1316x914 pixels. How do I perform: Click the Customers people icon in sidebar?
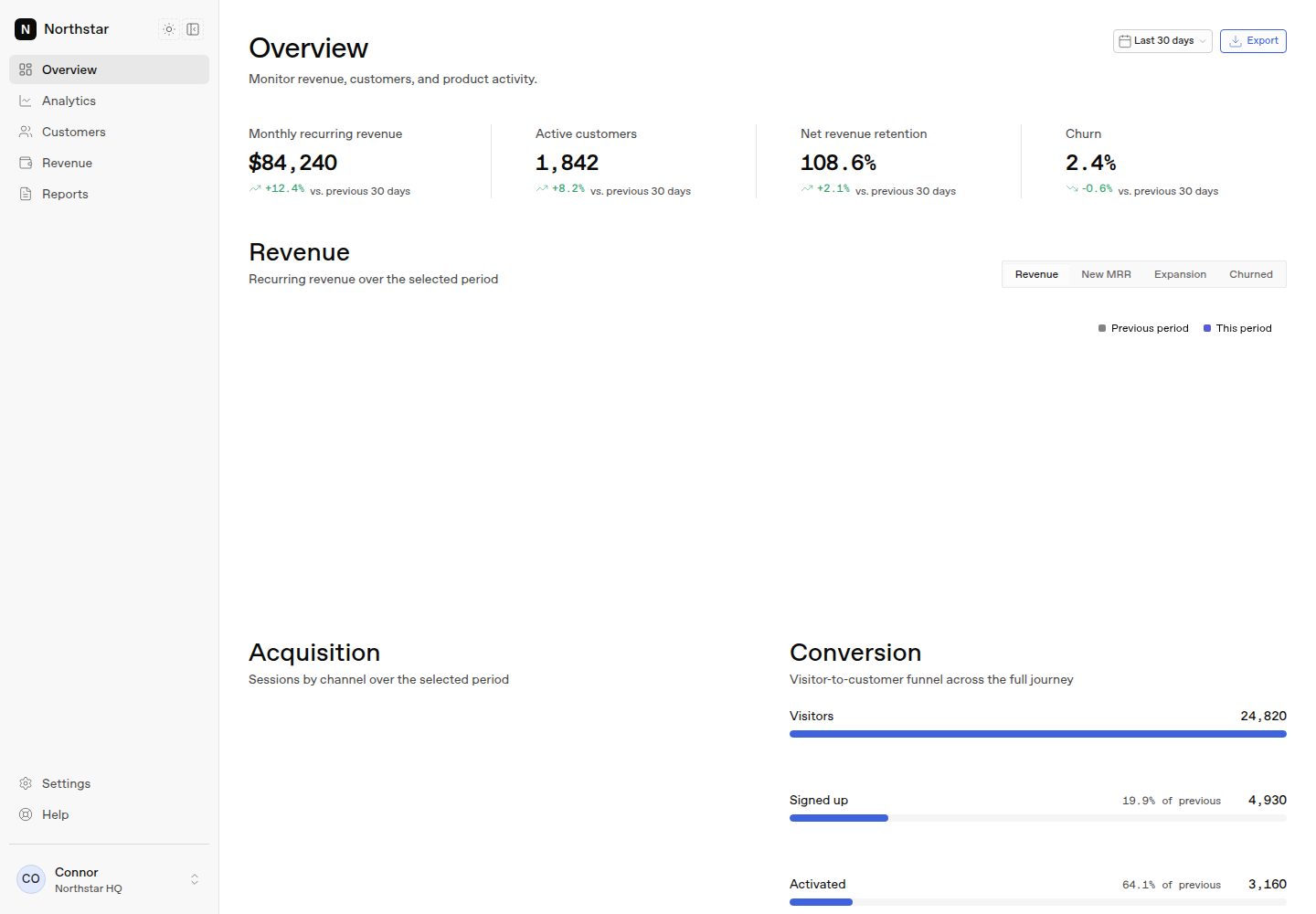pos(26,132)
